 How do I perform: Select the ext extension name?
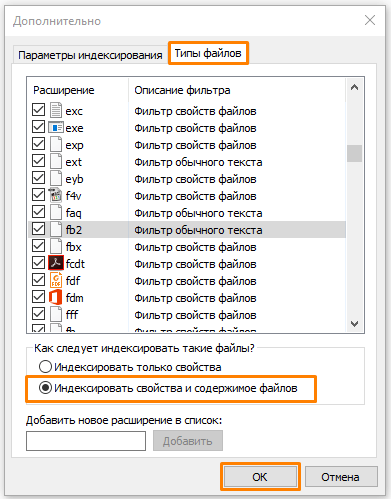tap(74, 162)
